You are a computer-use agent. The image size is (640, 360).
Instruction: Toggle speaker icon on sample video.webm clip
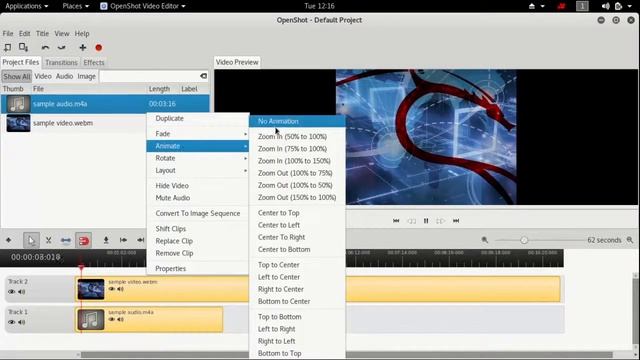click(120, 289)
